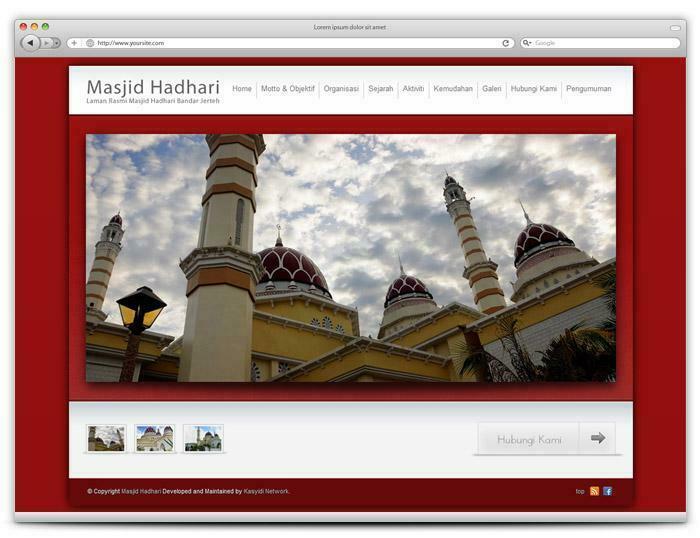Select the Galeri navigation item
This screenshot has width=700, height=538.
[x=492, y=89]
